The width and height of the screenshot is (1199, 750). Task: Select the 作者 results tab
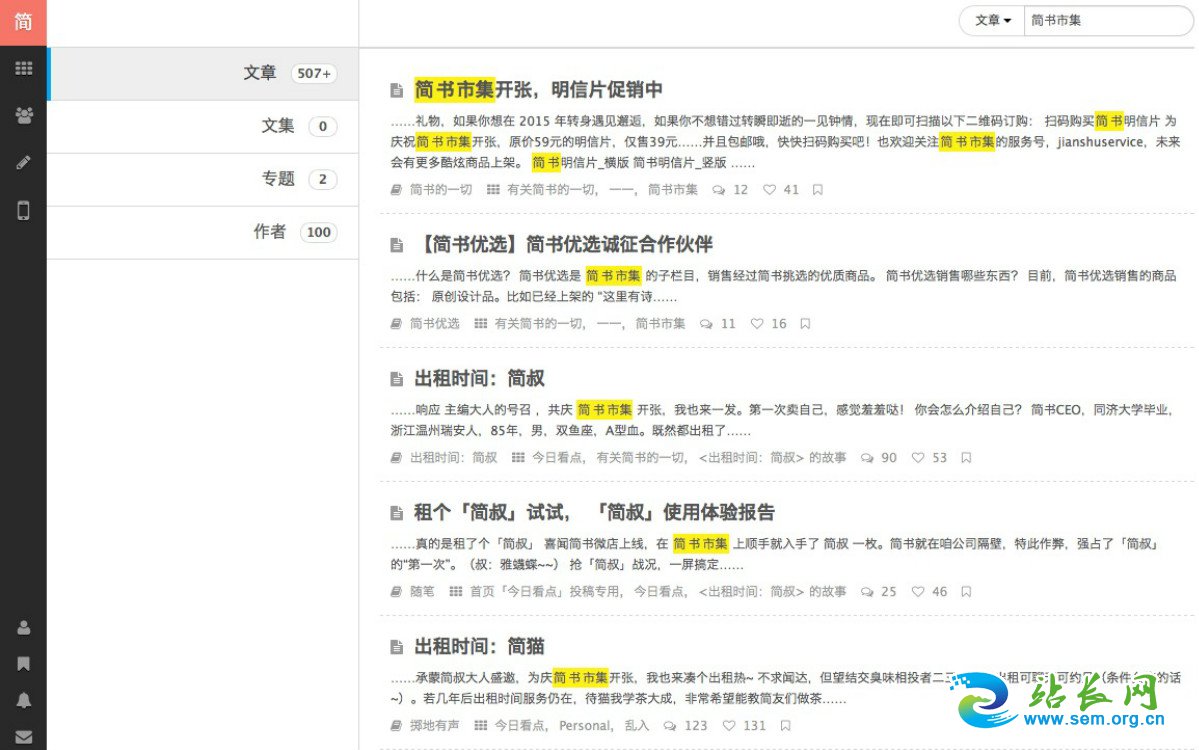pyautogui.click(x=203, y=232)
